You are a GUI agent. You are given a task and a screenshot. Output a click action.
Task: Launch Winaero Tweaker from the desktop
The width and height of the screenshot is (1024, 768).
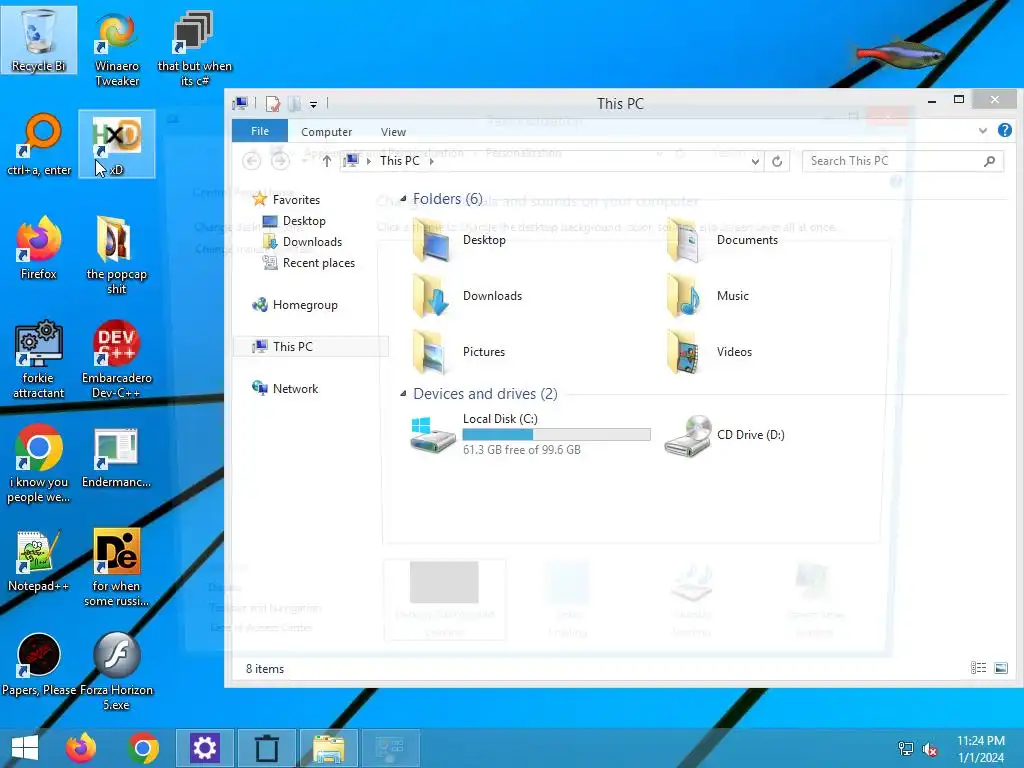coord(117,48)
